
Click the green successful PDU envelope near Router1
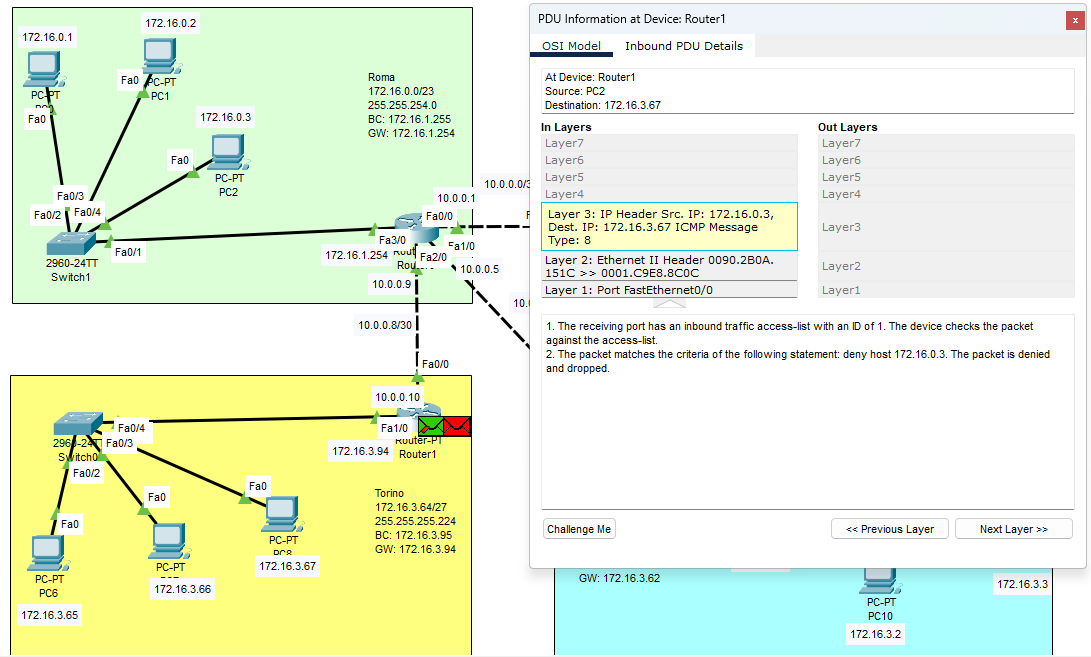(x=432, y=425)
